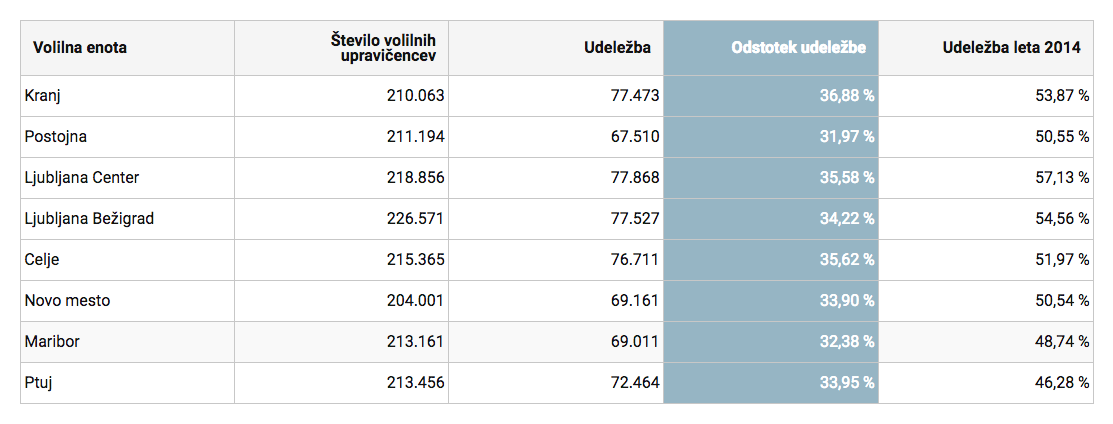Viewport: 1113px width, 424px height.
Task: Select the Ljubljana Center row label
Action: click(82, 178)
